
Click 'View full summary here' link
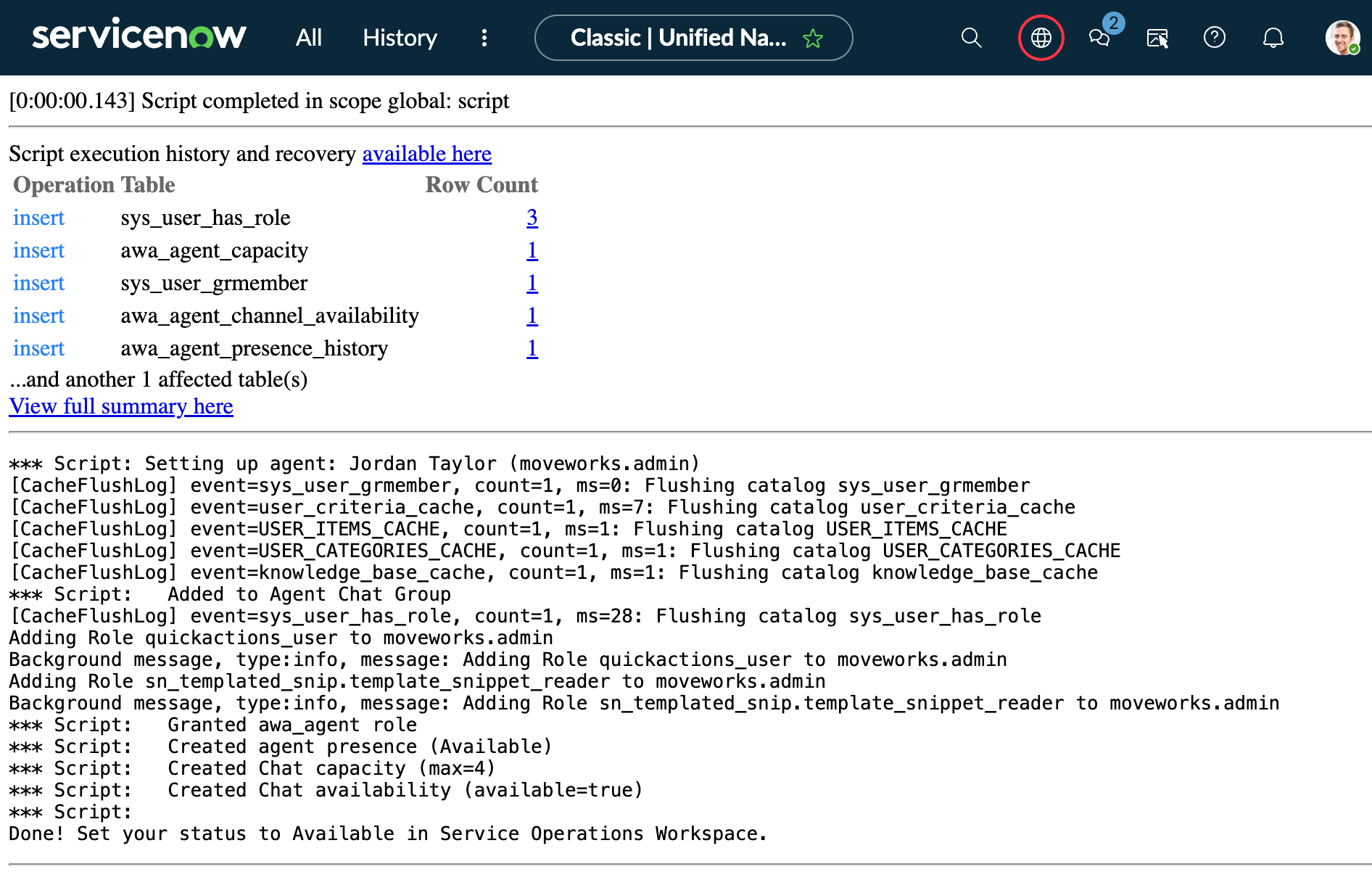click(x=121, y=406)
